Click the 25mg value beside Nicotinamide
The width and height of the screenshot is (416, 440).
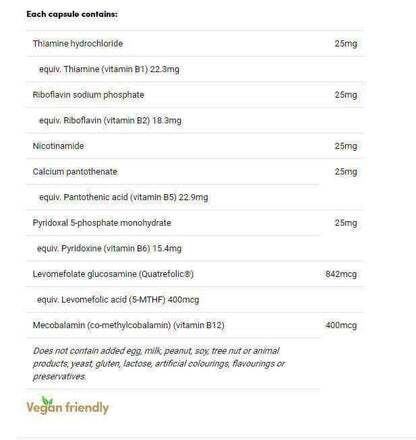tap(346, 146)
